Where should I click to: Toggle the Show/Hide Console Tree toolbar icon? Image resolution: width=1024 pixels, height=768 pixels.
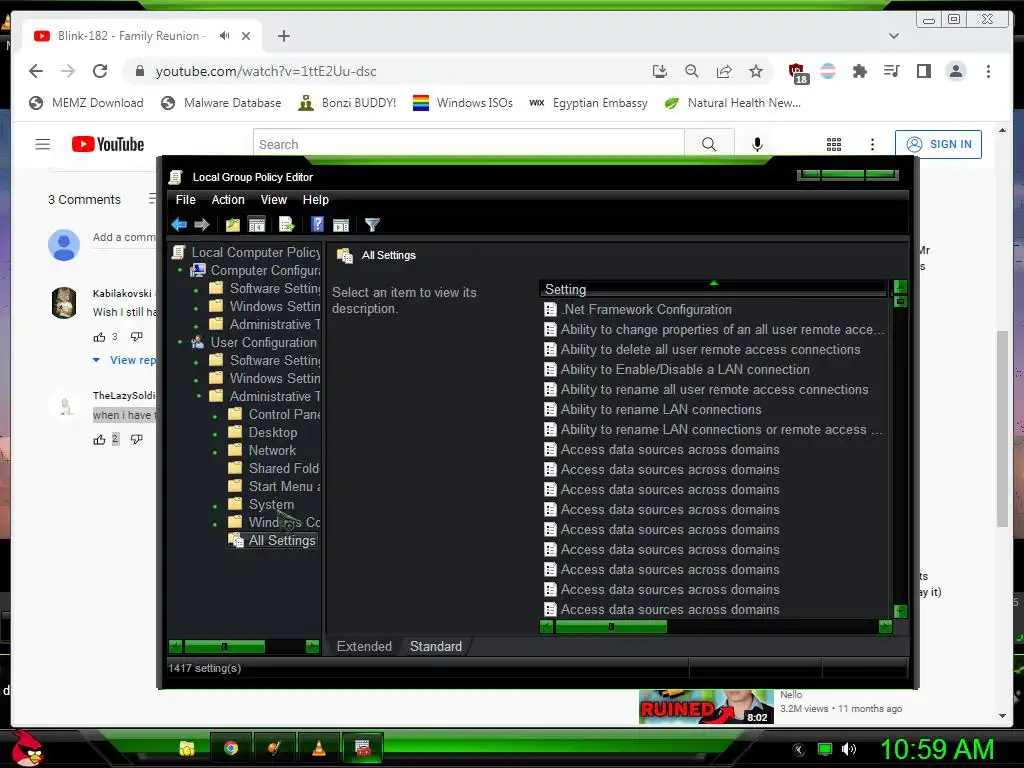click(x=257, y=225)
